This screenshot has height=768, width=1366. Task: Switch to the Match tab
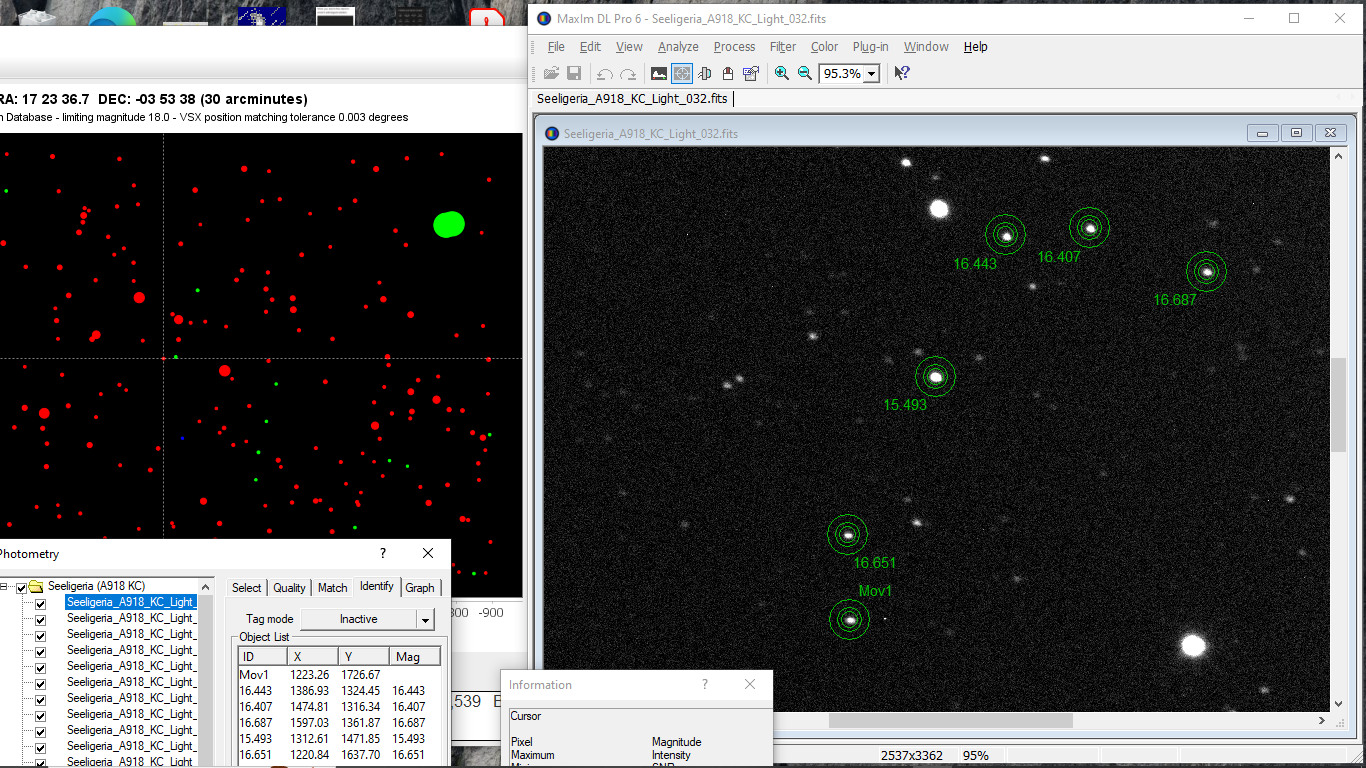(x=332, y=588)
